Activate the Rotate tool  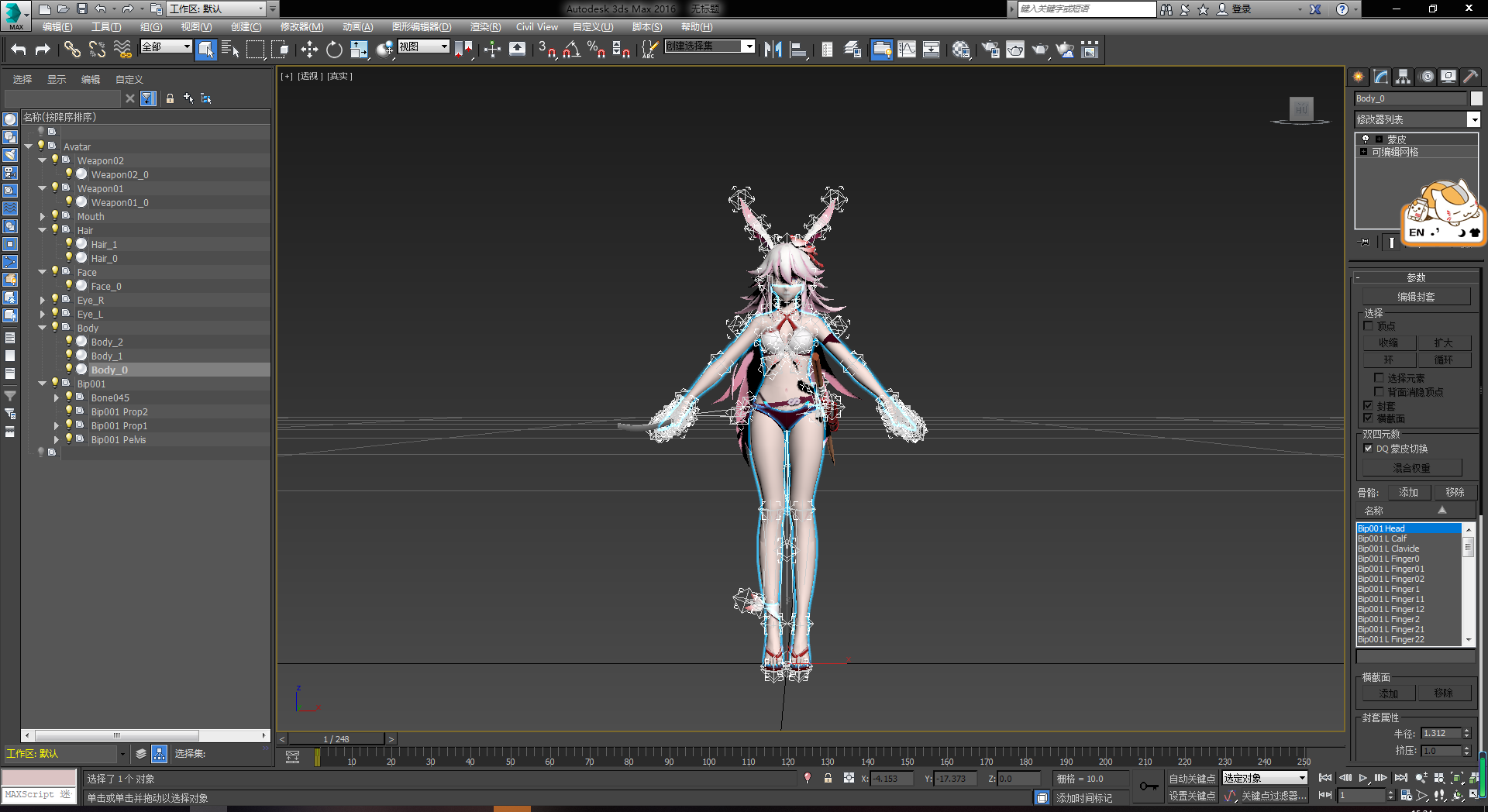pos(334,50)
